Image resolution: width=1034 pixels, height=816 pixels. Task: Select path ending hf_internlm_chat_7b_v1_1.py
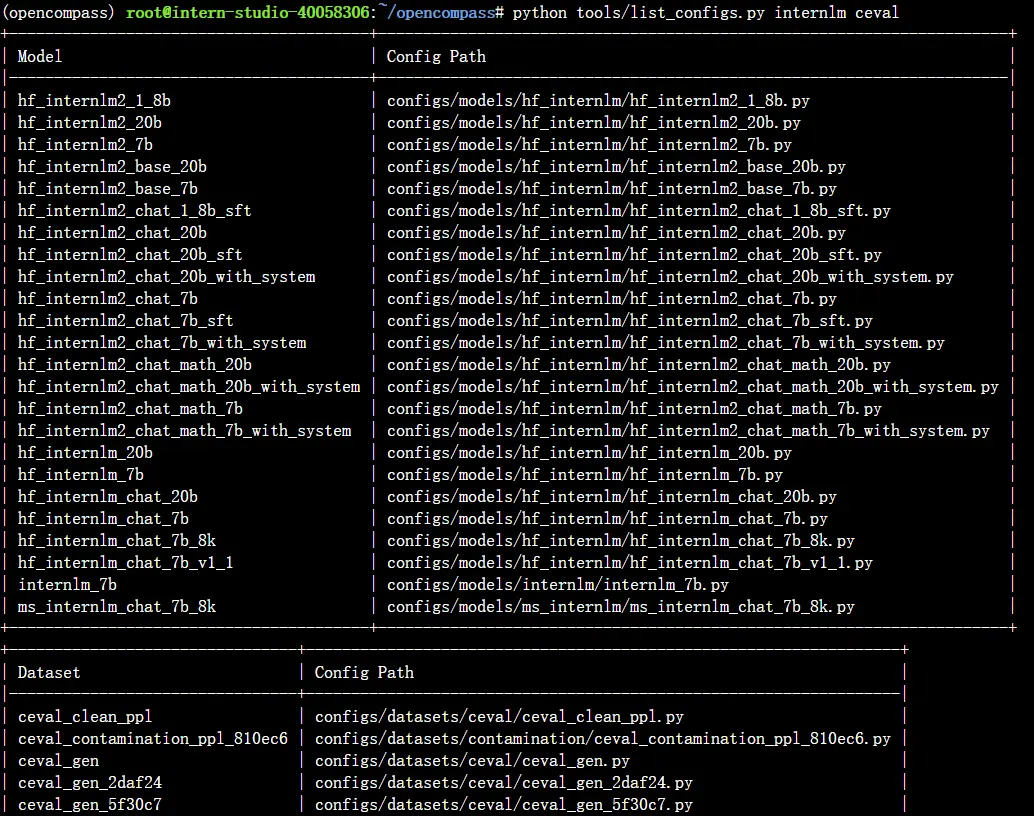pyautogui.click(x=629, y=562)
